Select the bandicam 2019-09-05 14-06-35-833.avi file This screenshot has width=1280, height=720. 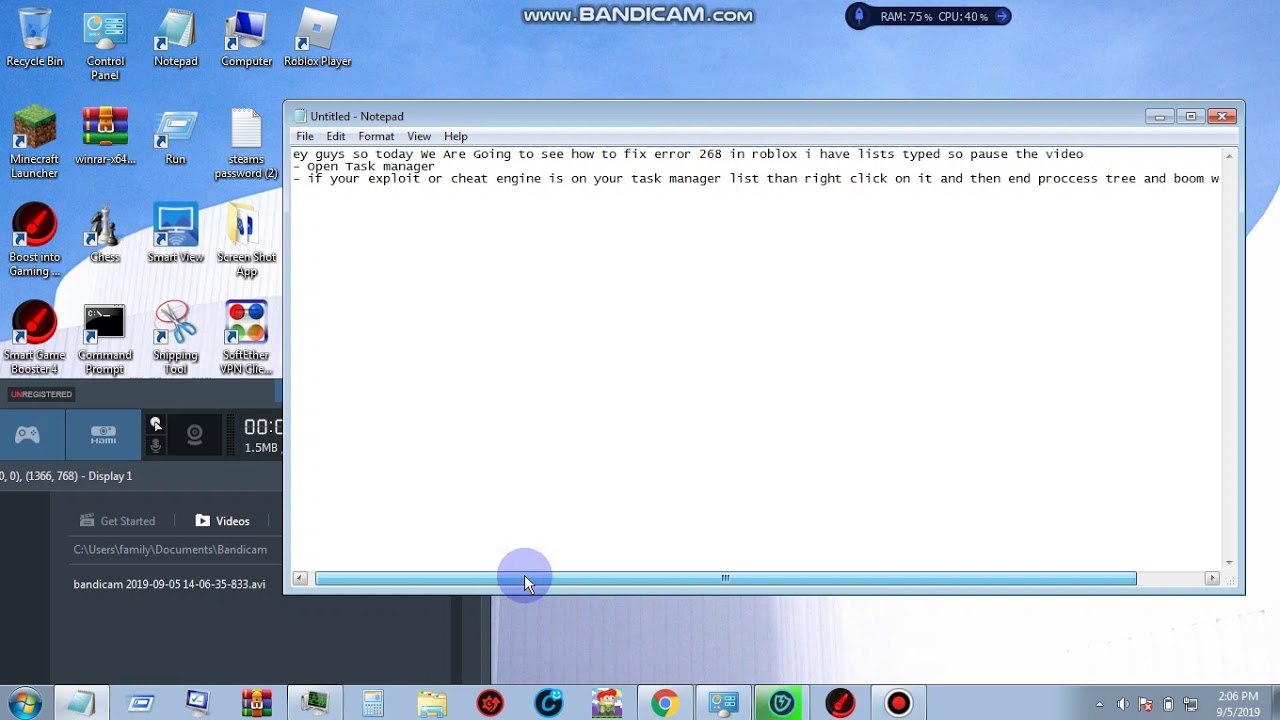(x=169, y=584)
